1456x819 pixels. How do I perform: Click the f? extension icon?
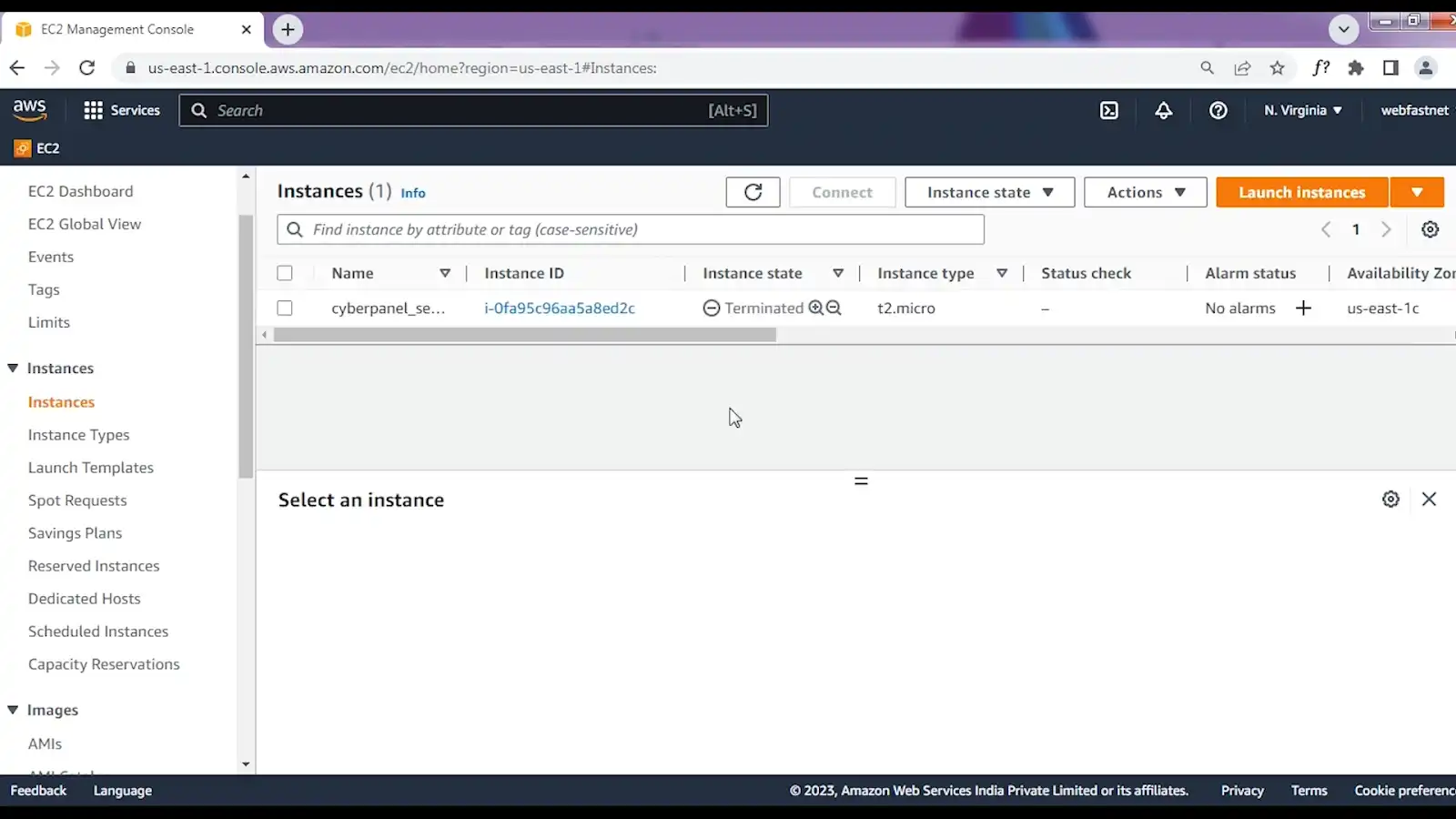(1320, 67)
